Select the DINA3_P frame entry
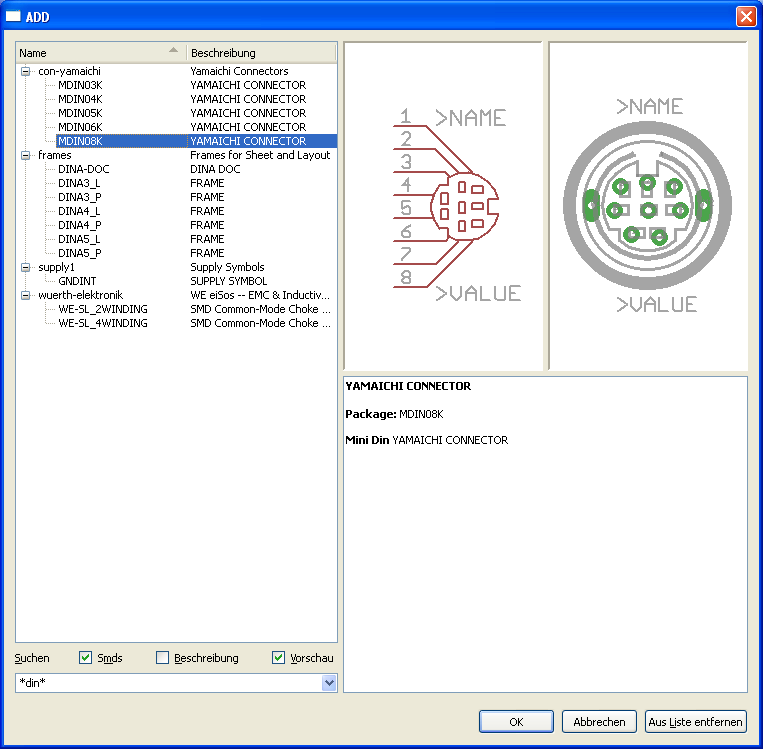This screenshot has height=749, width=763. click(80, 198)
